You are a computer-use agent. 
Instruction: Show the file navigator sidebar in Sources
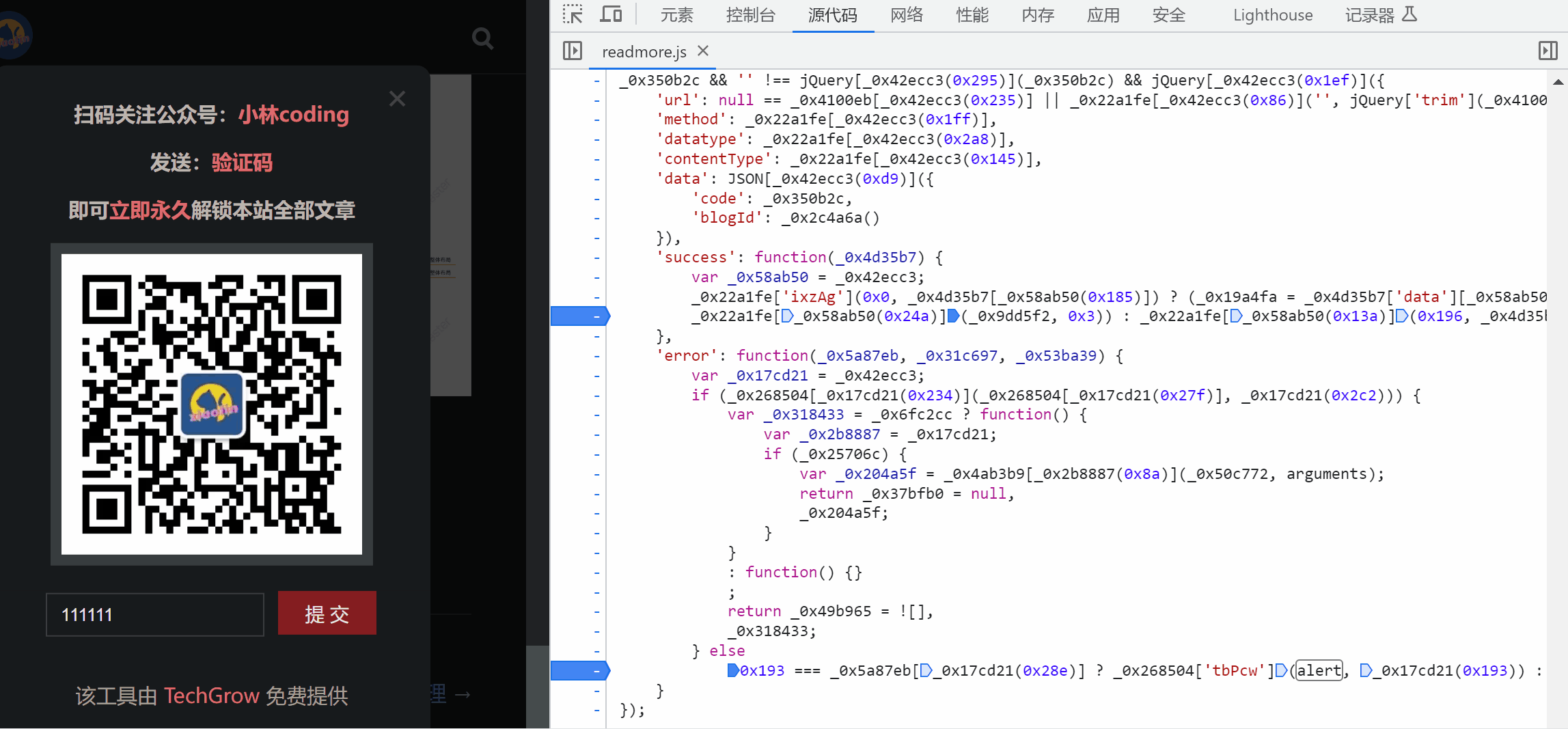tap(573, 51)
